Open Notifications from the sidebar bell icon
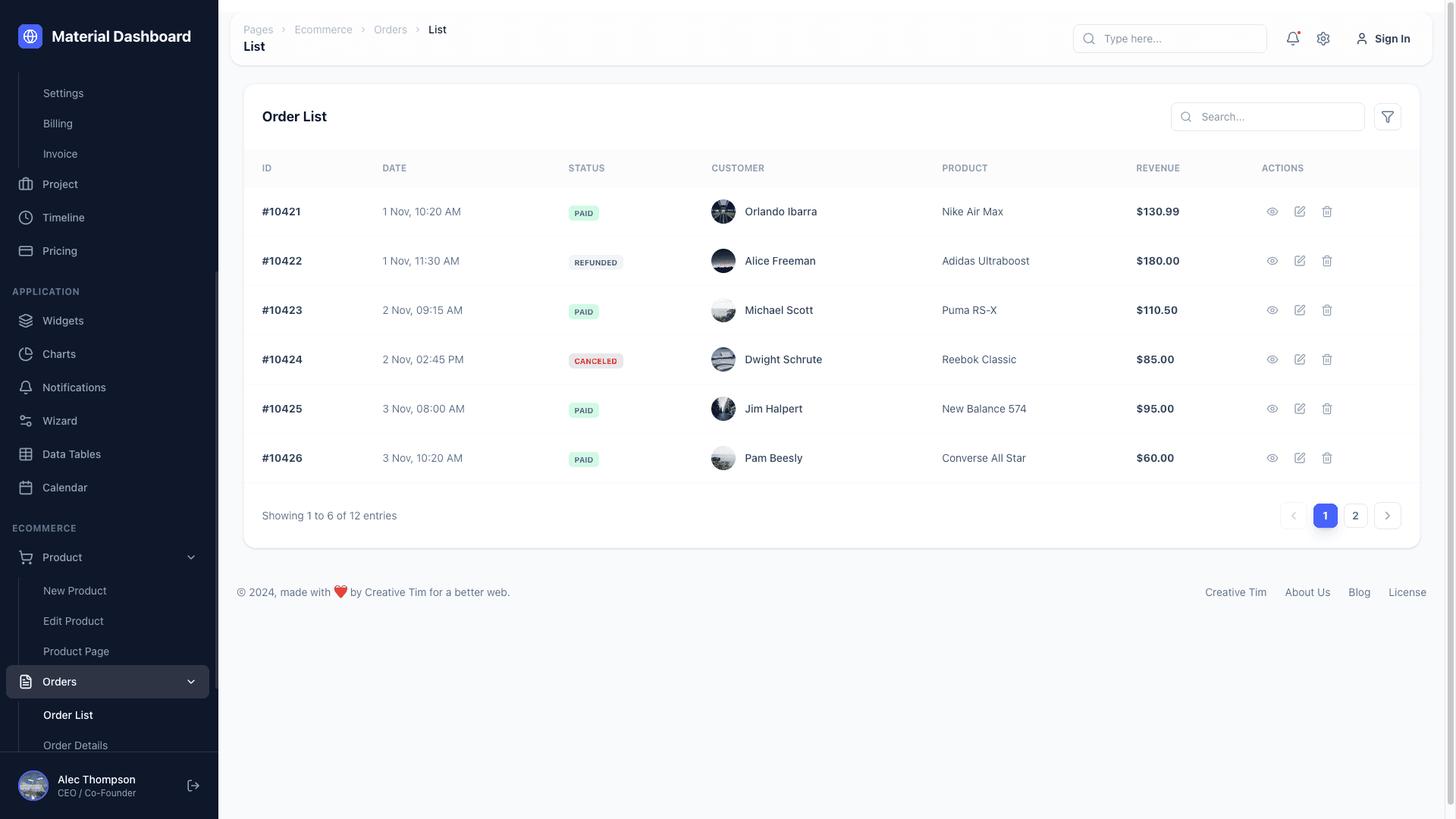The height and width of the screenshot is (819, 1456). (x=25, y=388)
